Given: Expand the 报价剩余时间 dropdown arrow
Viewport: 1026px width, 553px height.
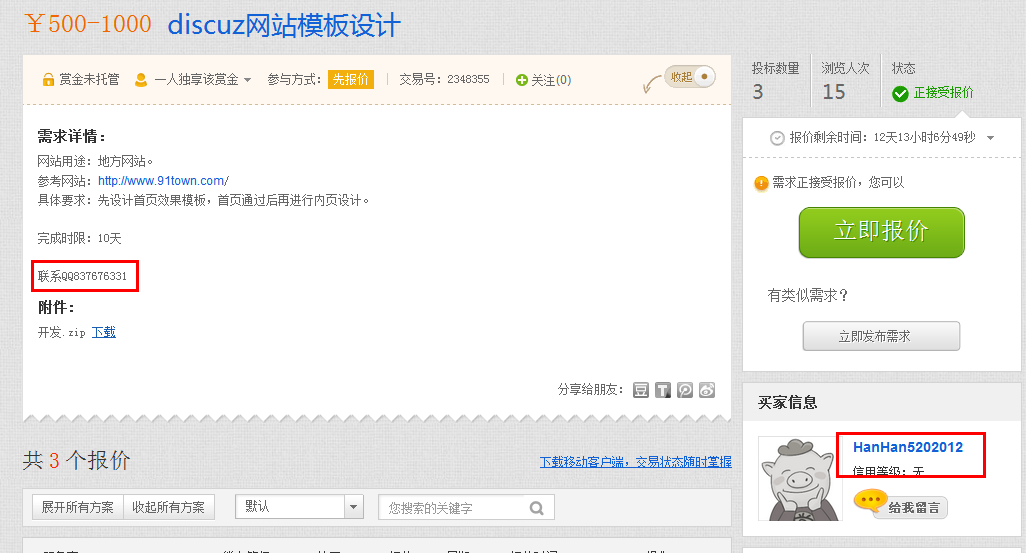Looking at the screenshot, I should pos(991,138).
